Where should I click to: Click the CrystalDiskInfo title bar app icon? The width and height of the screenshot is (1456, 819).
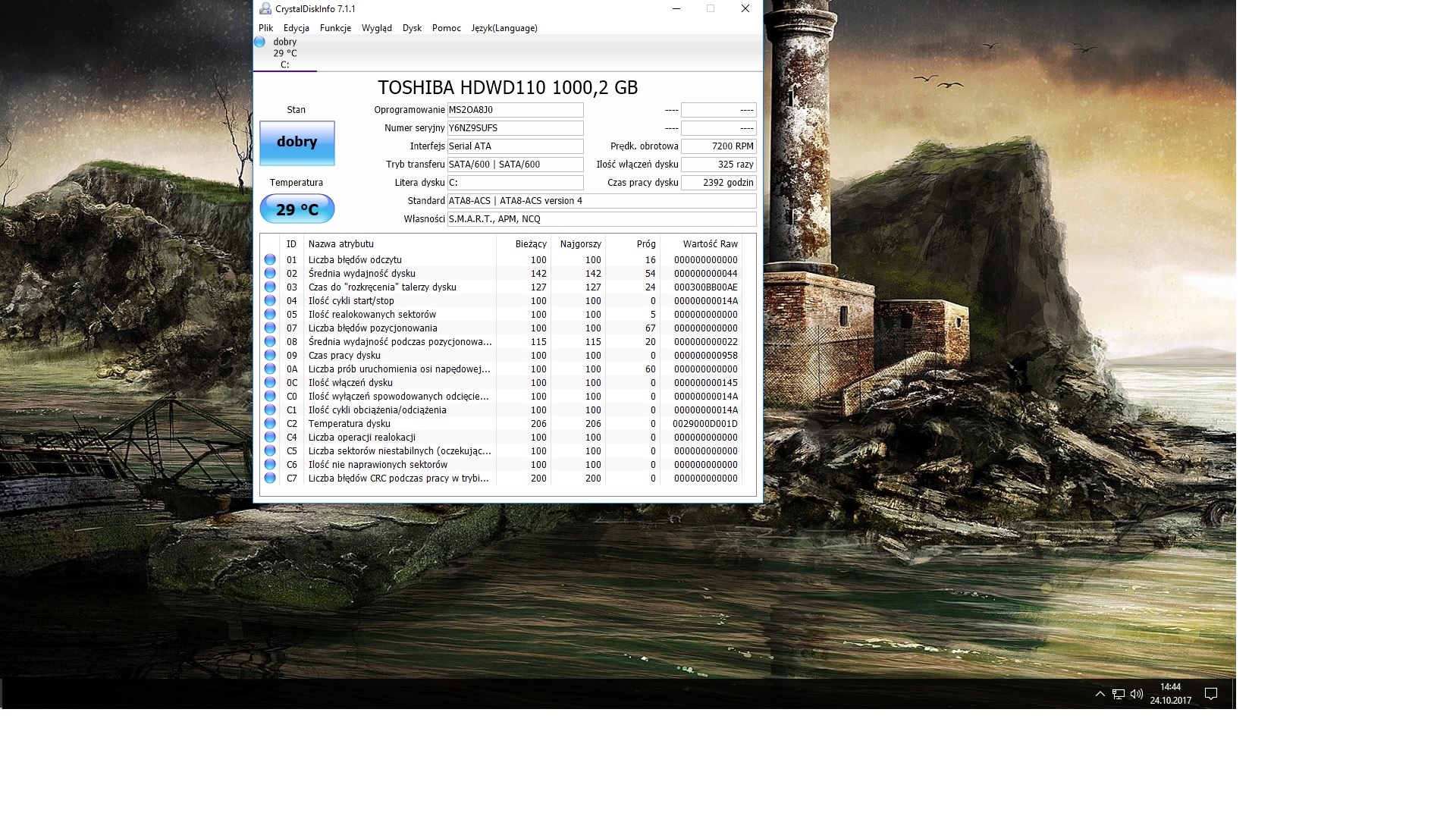265,9
